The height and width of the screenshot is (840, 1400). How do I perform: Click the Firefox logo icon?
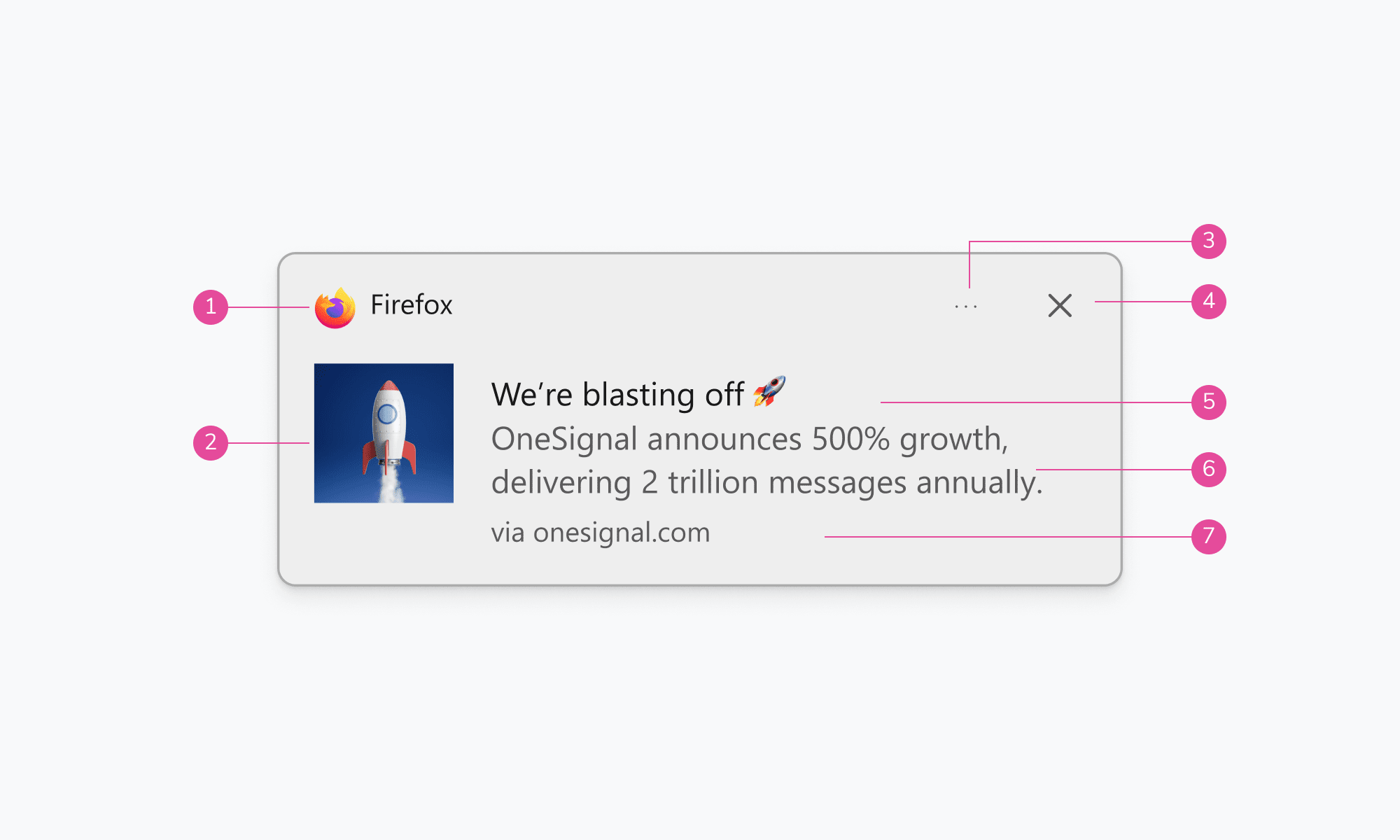coord(335,307)
